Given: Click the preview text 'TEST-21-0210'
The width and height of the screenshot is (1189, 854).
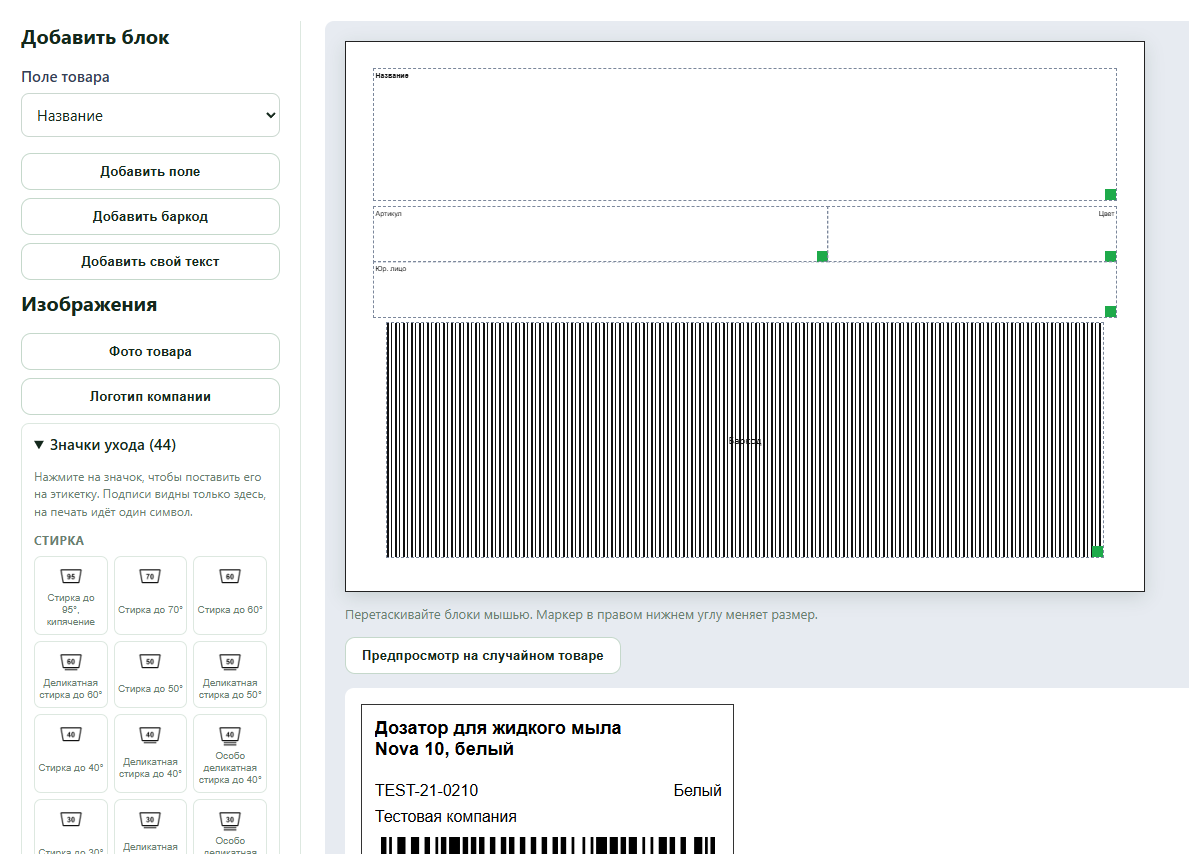Looking at the screenshot, I should (426, 790).
